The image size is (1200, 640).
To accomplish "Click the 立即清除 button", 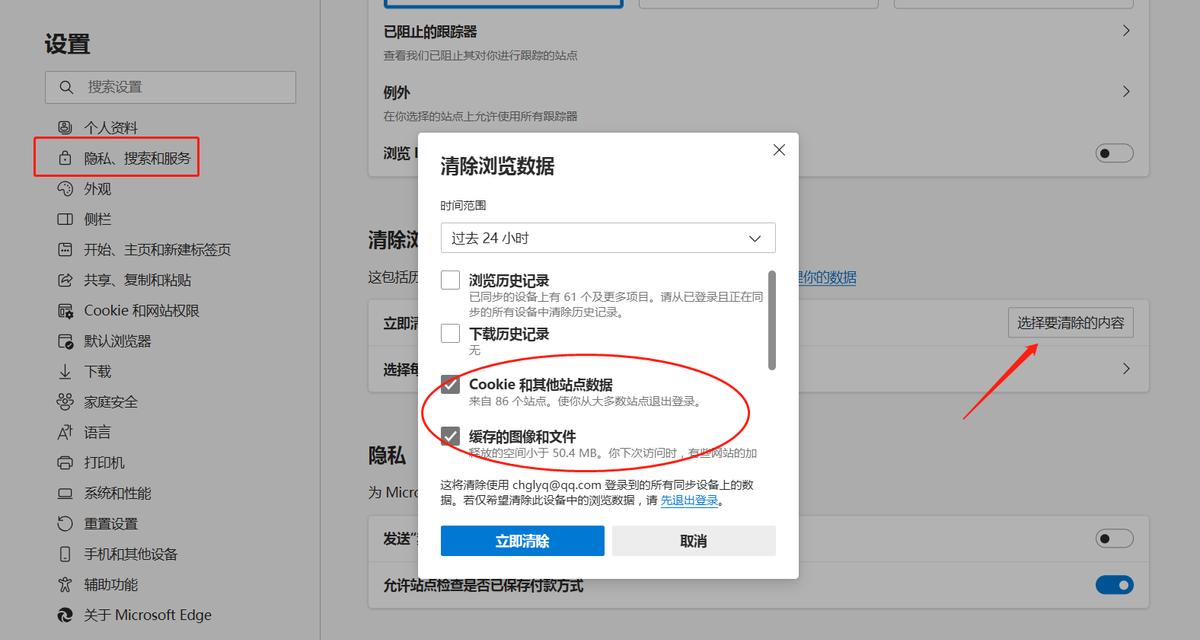I will pyautogui.click(x=522, y=540).
